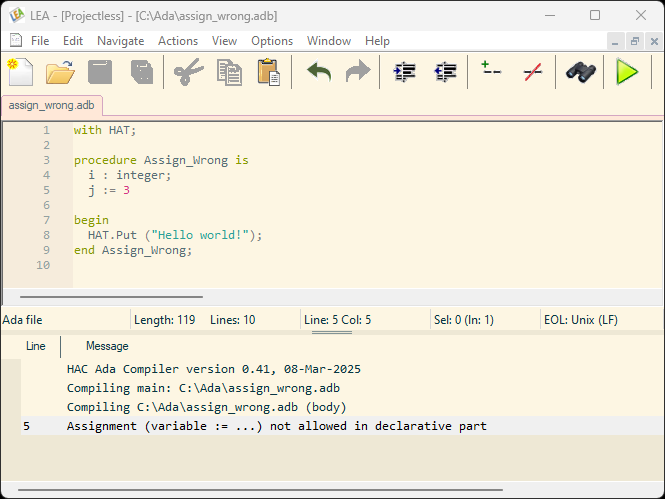Click the Paste clipboard icon
Viewport: 665px width, 499px height.
point(268,72)
